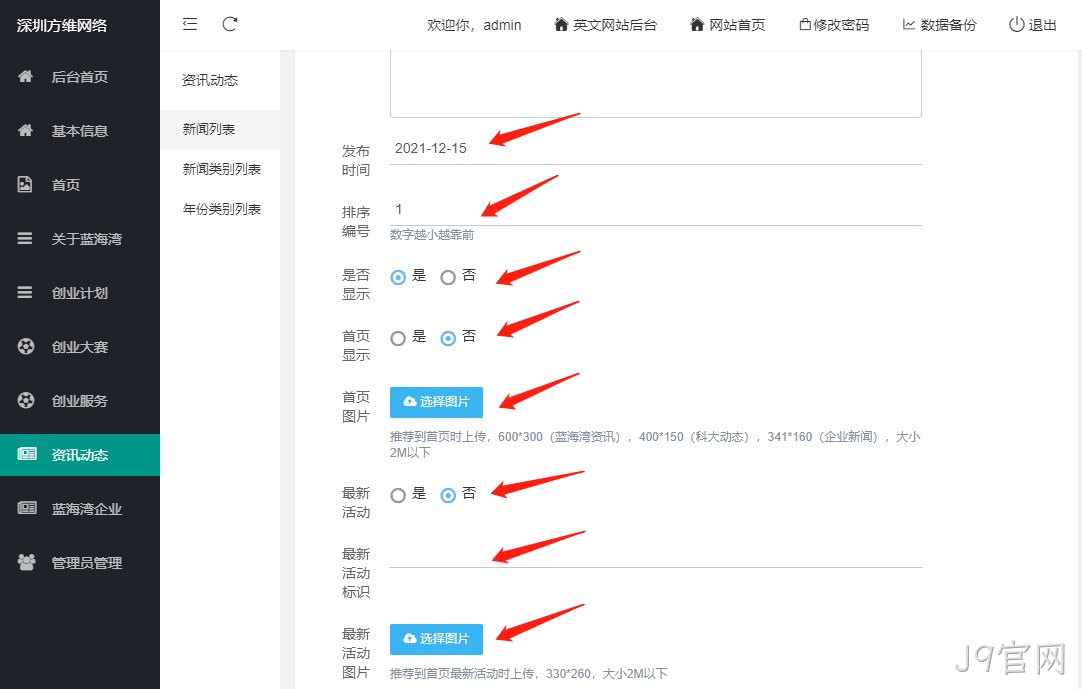Select 是 for 是否显示
The image size is (1082, 689).
tap(398, 278)
